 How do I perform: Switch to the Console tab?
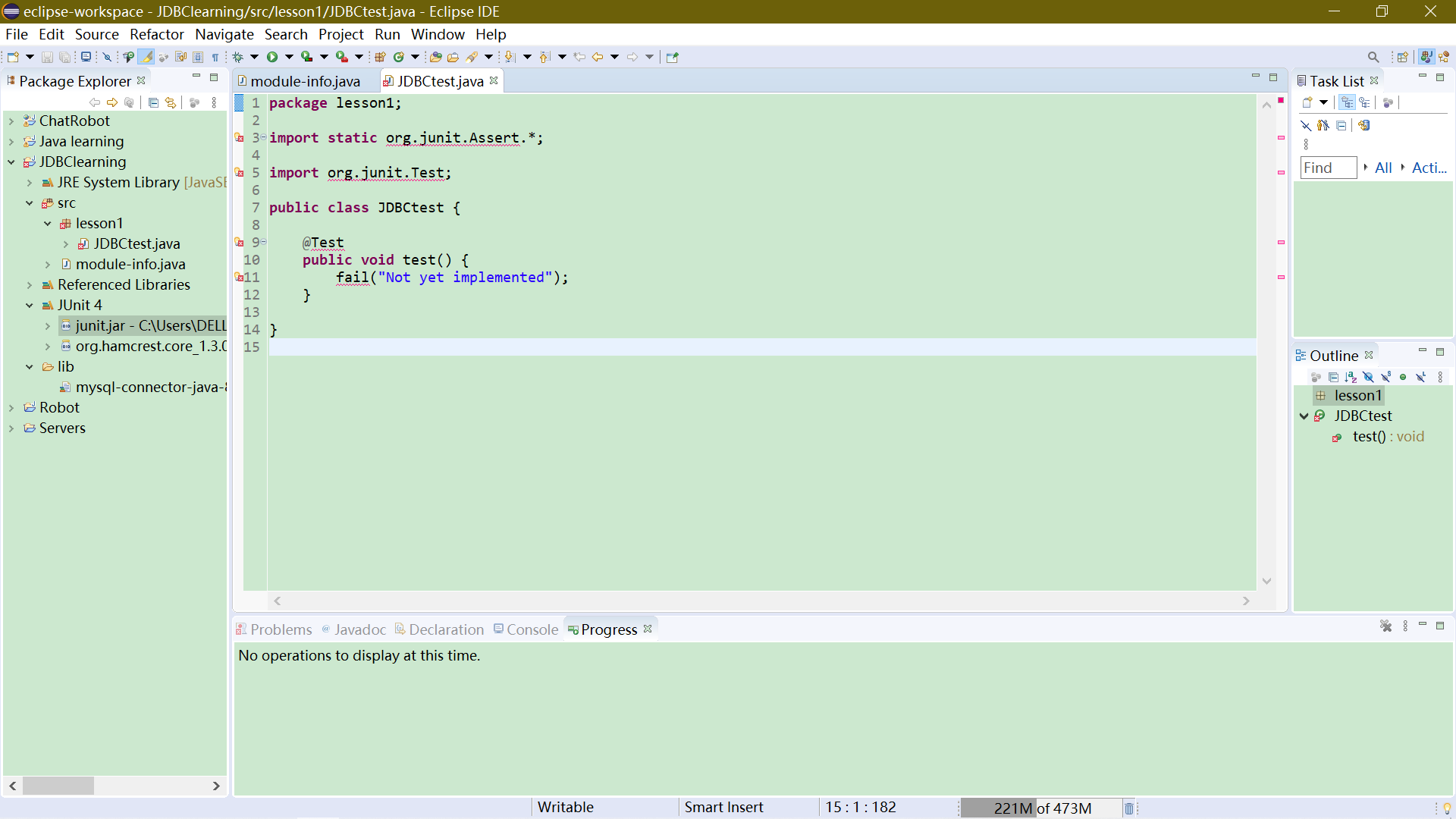[526, 629]
